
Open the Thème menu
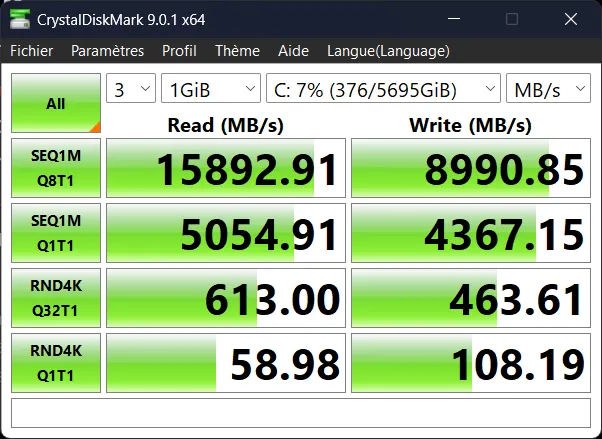click(237, 51)
